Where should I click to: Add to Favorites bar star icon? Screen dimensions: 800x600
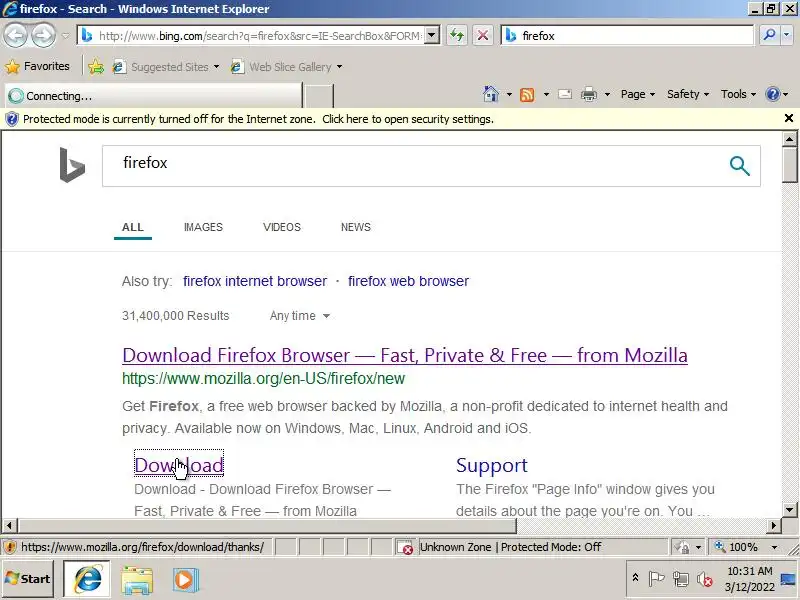click(x=96, y=67)
